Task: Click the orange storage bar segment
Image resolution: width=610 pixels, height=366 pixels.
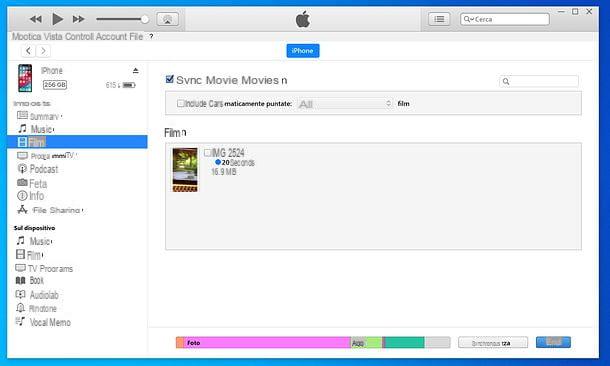Action: click(180, 343)
